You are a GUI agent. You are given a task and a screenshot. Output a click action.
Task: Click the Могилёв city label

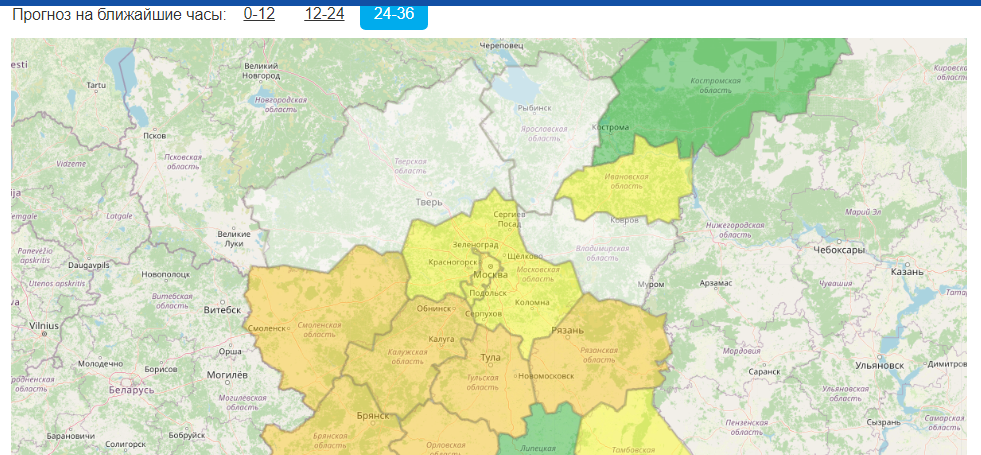[227, 375]
